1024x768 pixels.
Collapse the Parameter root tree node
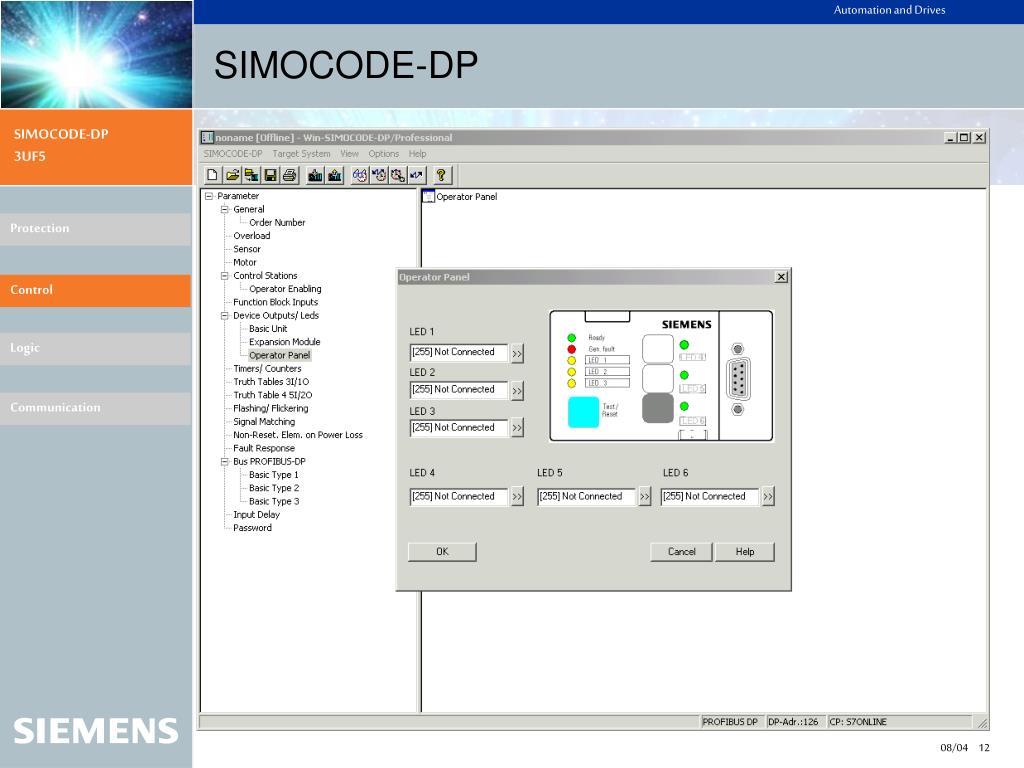(x=209, y=196)
